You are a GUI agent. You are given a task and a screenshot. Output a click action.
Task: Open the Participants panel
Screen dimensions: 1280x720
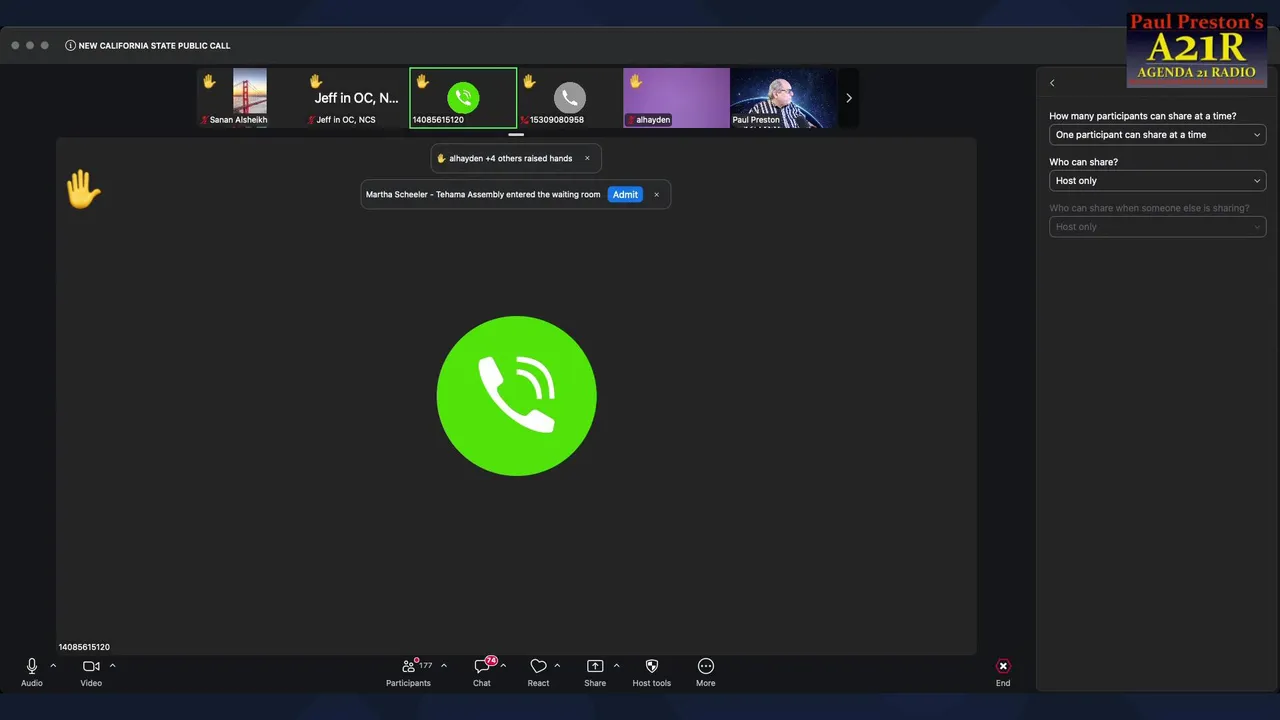tap(409, 672)
